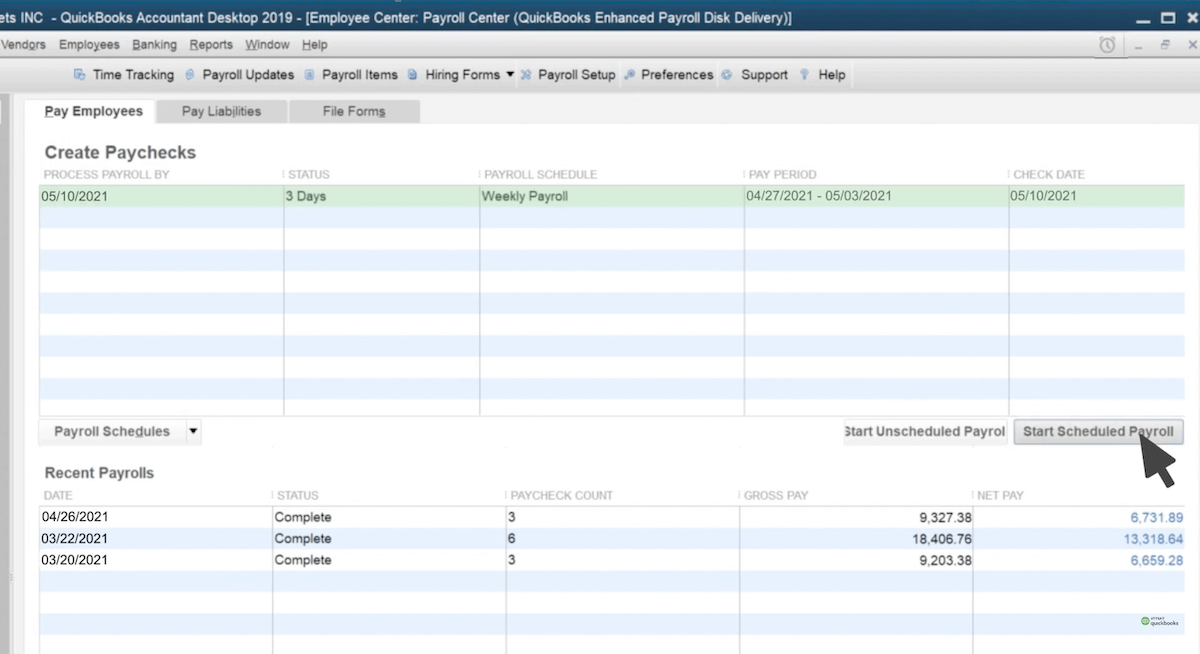Open the Window menu

[x=267, y=45]
